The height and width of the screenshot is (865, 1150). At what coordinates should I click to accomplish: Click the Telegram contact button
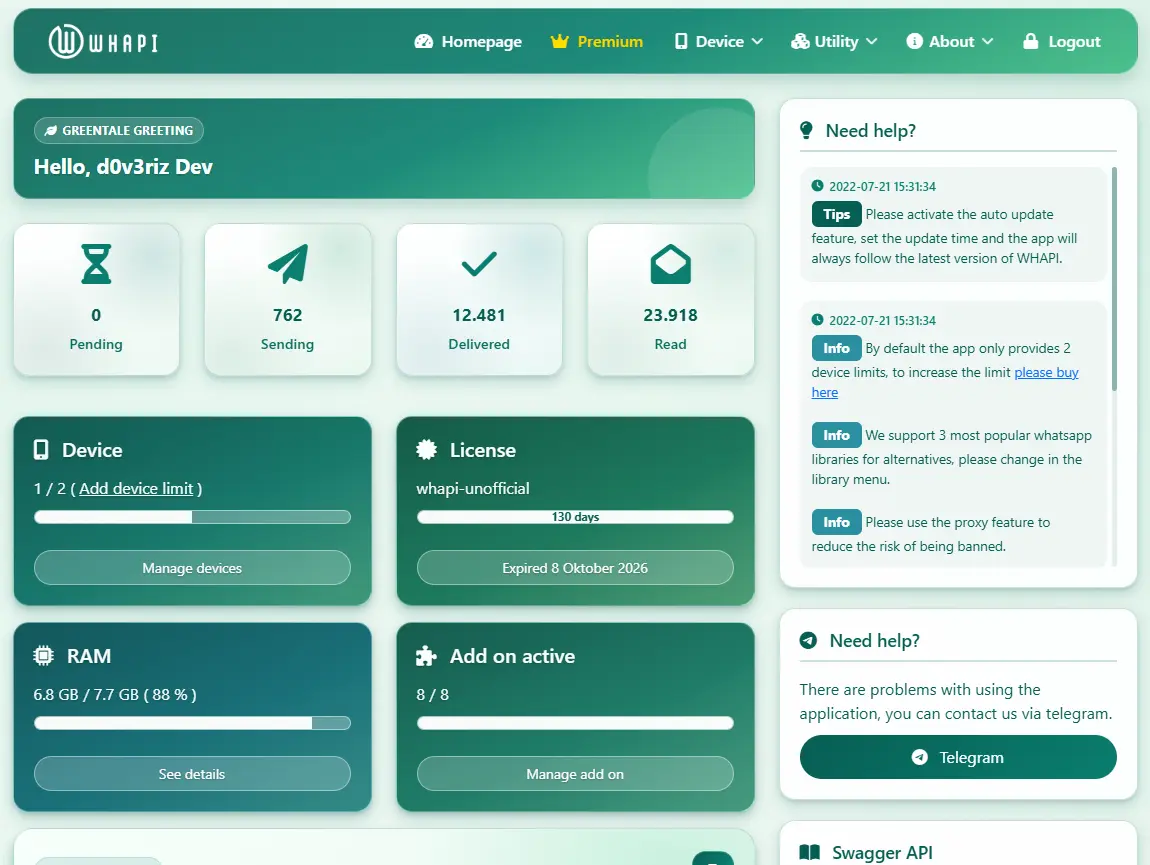click(958, 757)
